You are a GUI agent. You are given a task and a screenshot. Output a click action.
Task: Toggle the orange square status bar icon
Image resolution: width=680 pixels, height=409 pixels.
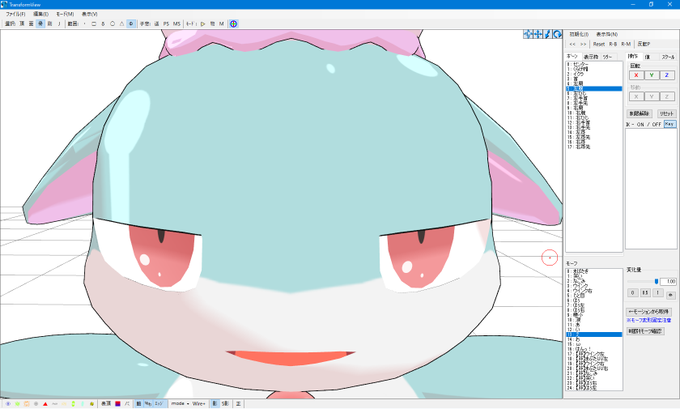click(x=26, y=404)
